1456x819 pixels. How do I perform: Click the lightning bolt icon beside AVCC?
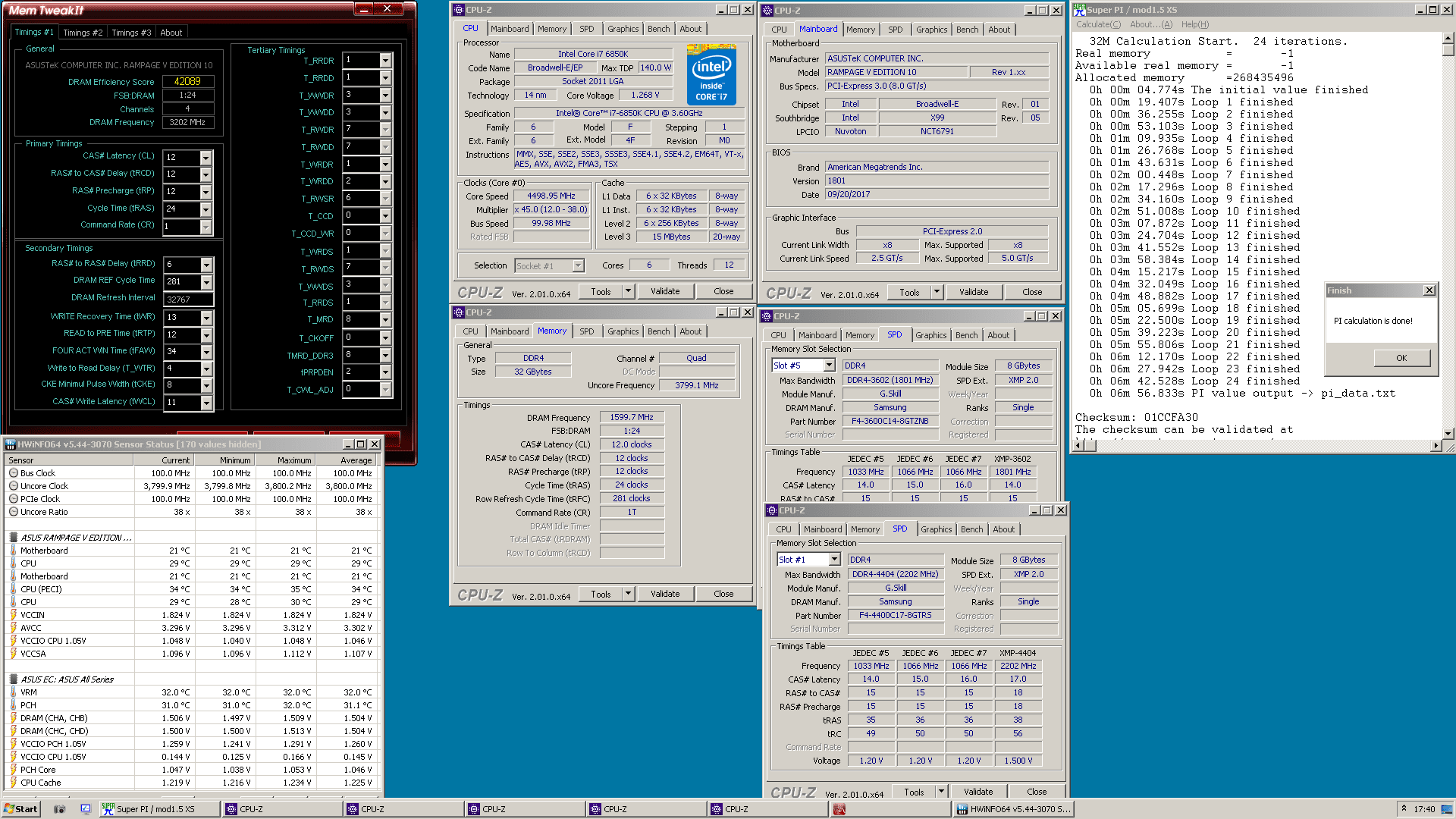(x=13, y=628)
